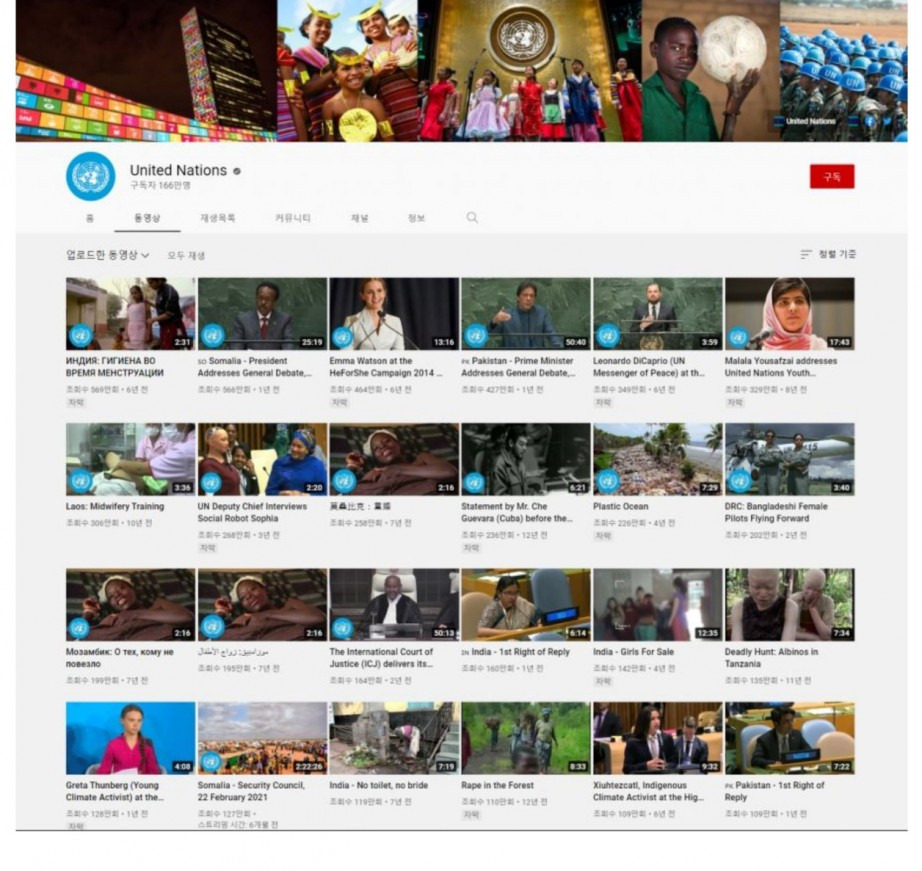Viewport: 922px width, 871px height.
Task: Click the 자막 badge under Emma Watson video
Action: tap(340, 403)
